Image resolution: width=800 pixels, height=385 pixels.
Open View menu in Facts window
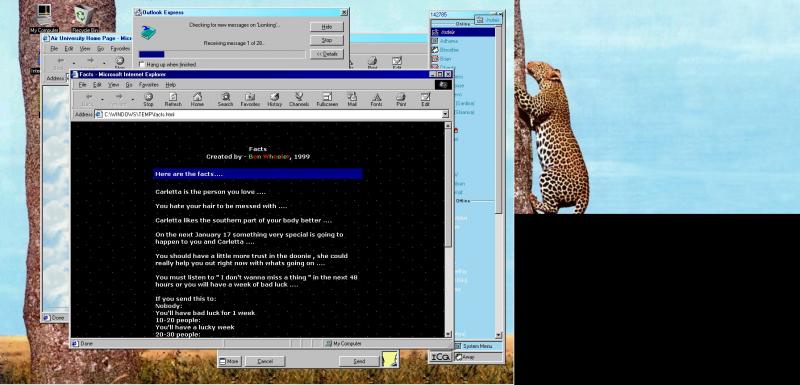point(113,85)
